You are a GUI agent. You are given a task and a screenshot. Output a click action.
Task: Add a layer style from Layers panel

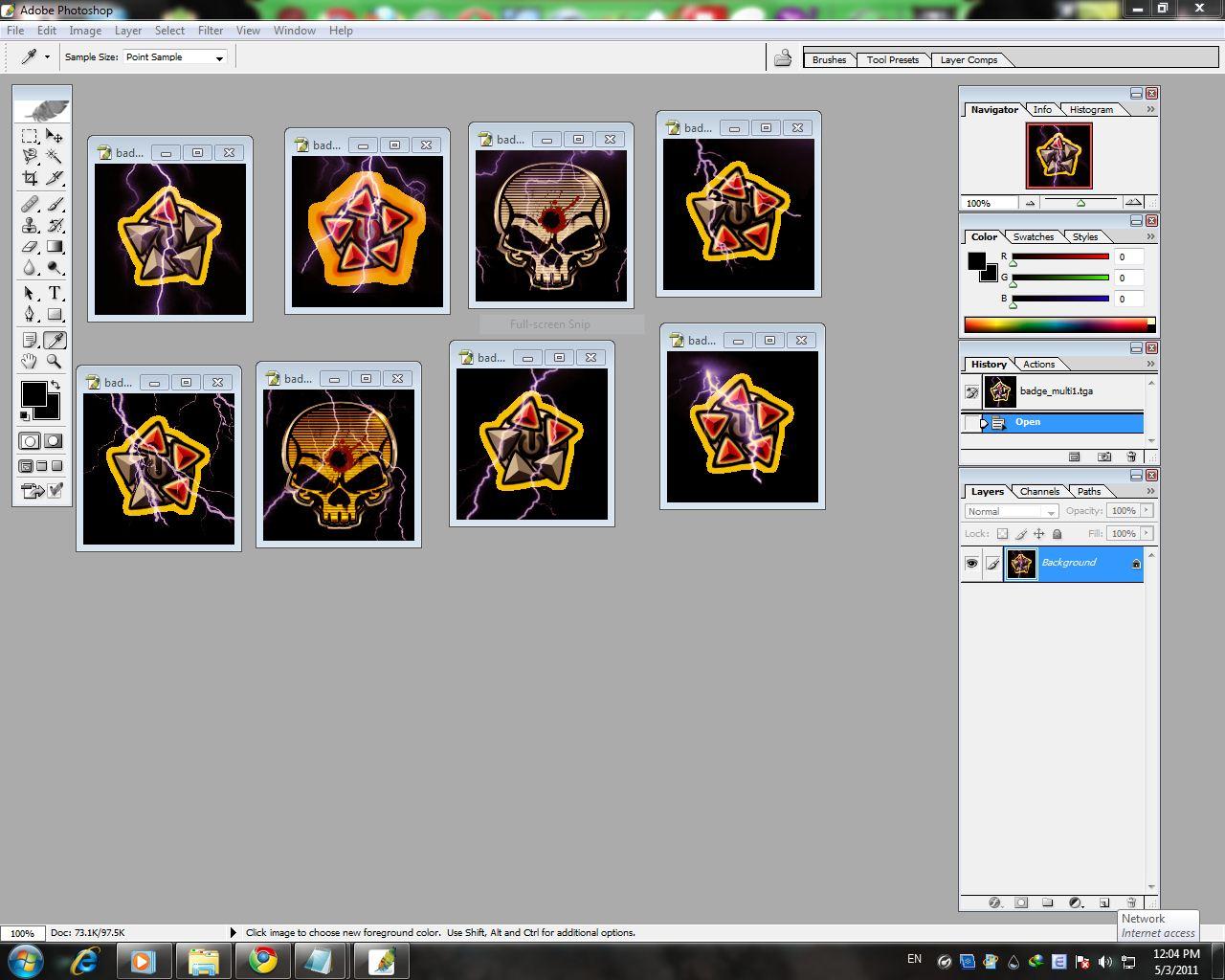click(994, 902)
